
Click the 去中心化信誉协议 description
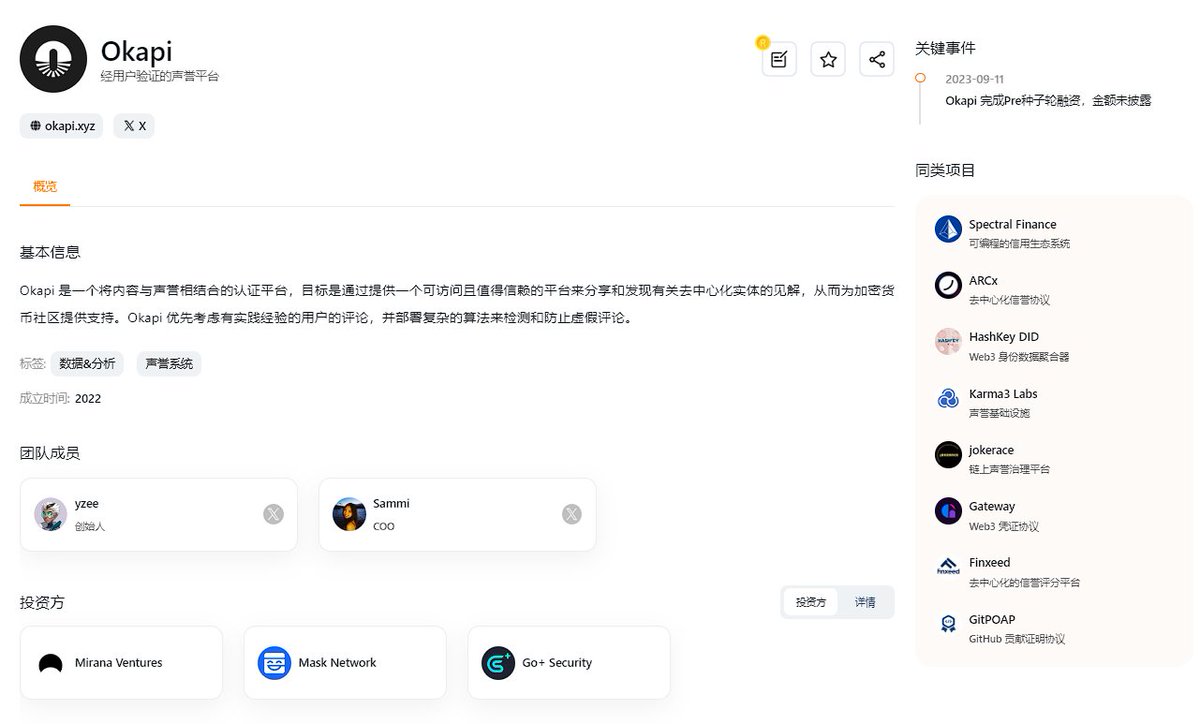click(1009, 300)
